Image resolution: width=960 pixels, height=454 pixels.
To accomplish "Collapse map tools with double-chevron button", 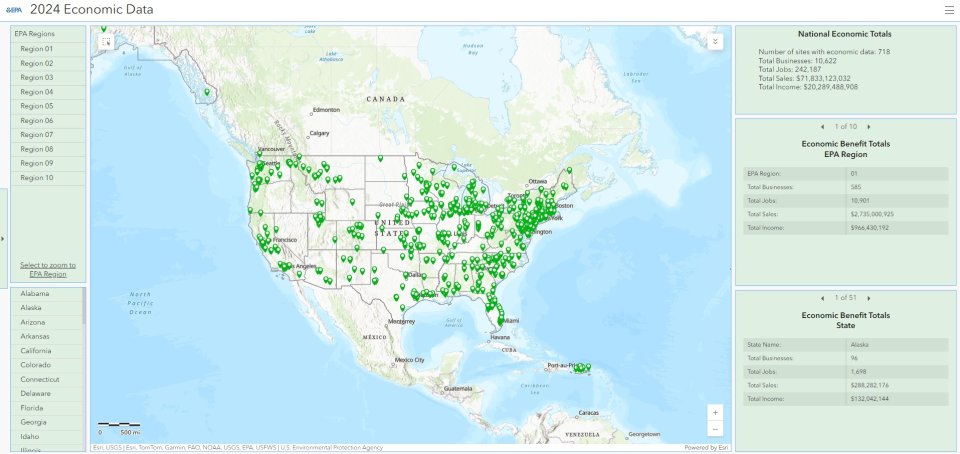I will [x=714, y=41].
